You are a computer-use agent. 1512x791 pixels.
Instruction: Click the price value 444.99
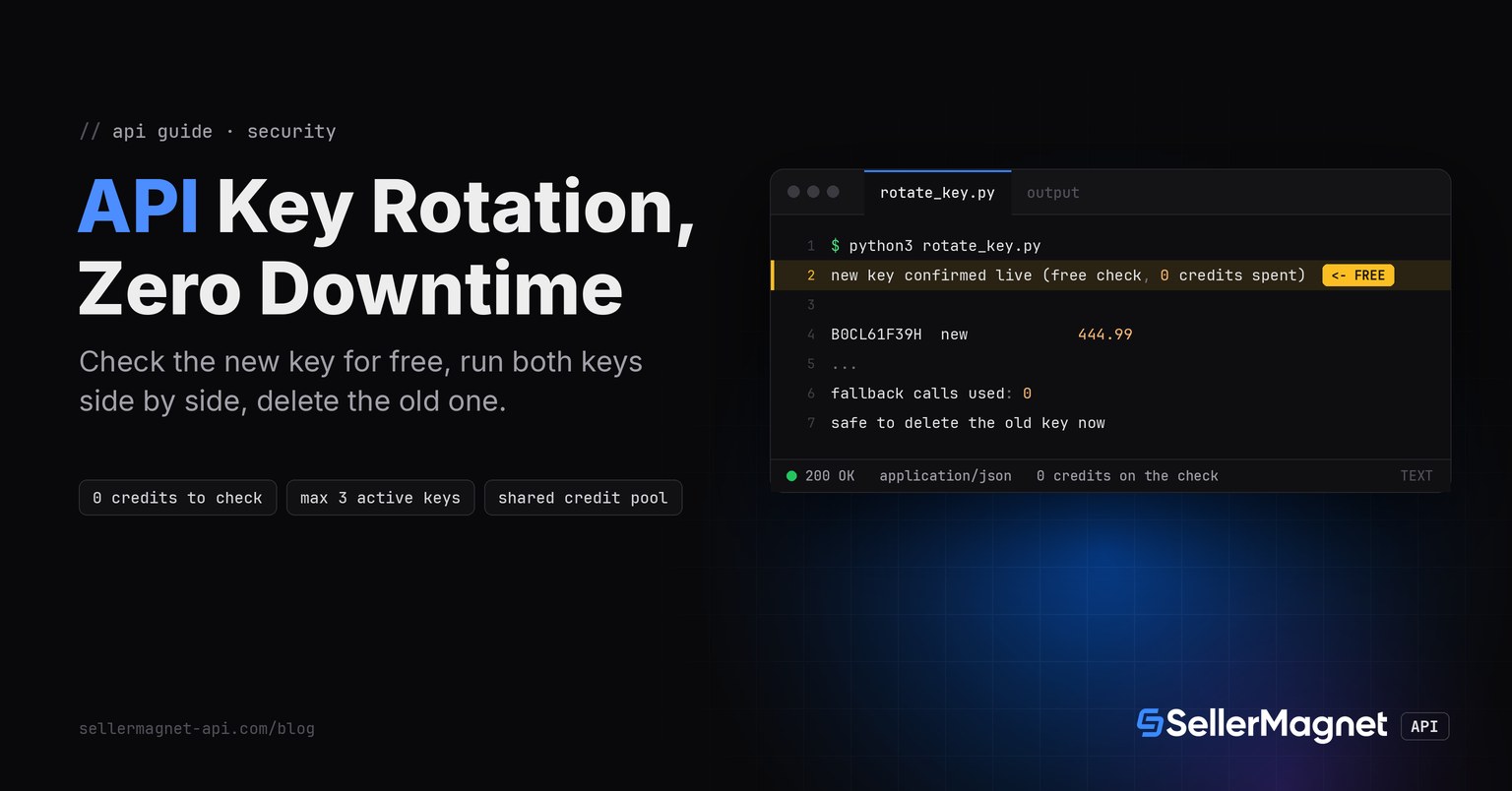pos(1105,335)
